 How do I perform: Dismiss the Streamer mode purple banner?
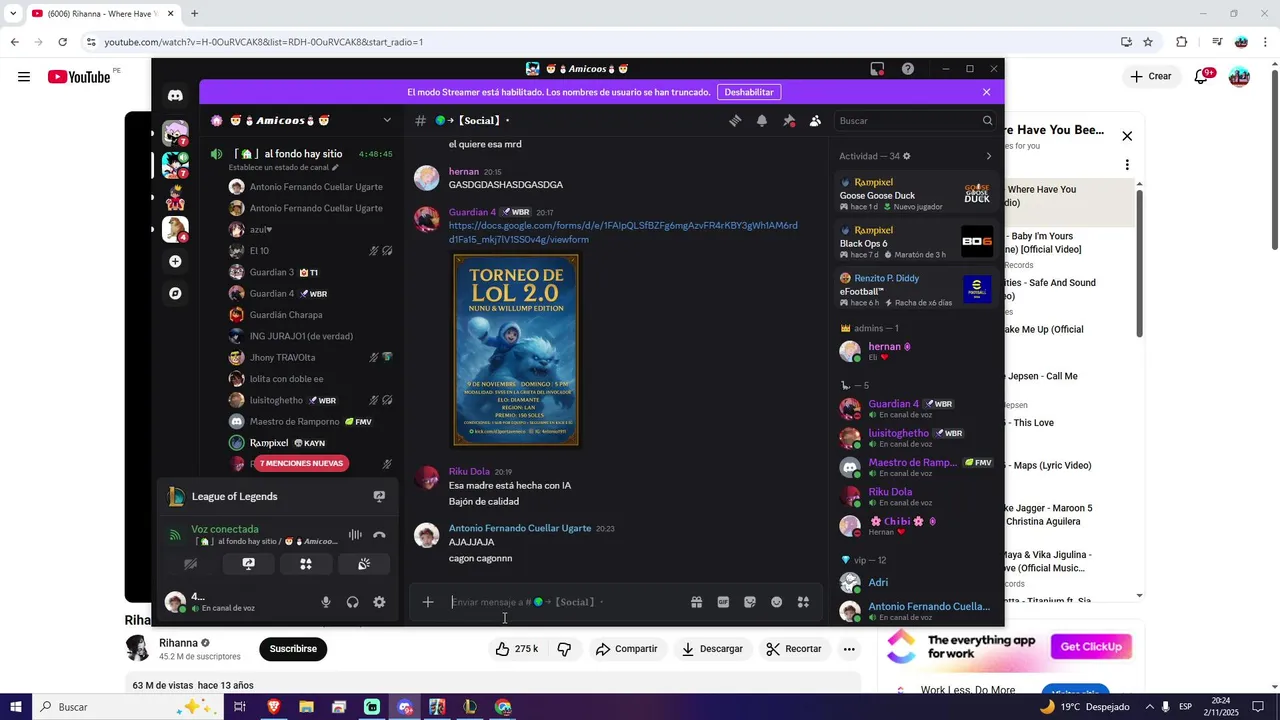tap(986, 92)
